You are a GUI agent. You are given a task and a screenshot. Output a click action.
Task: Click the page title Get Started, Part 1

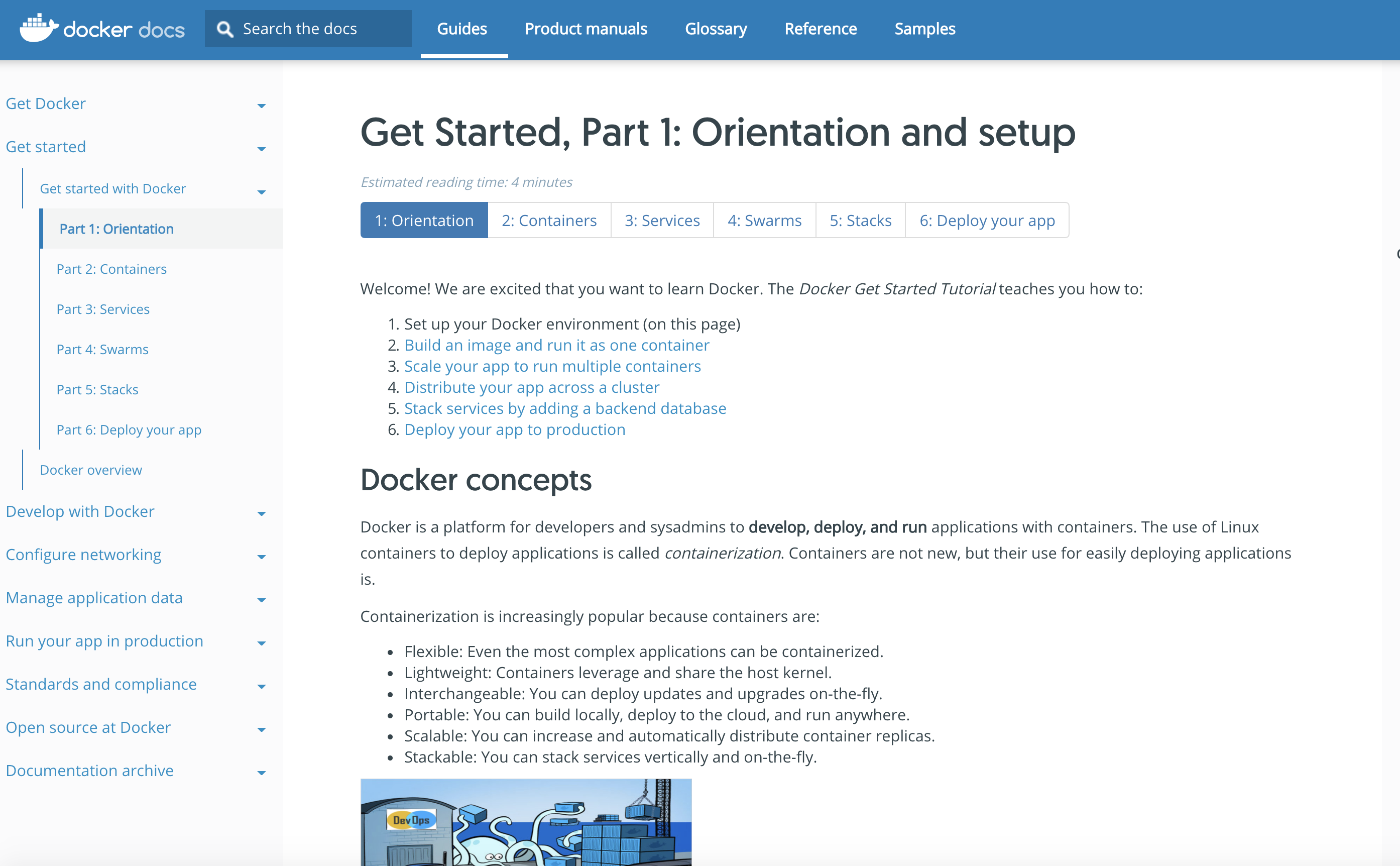coord(718,132)
